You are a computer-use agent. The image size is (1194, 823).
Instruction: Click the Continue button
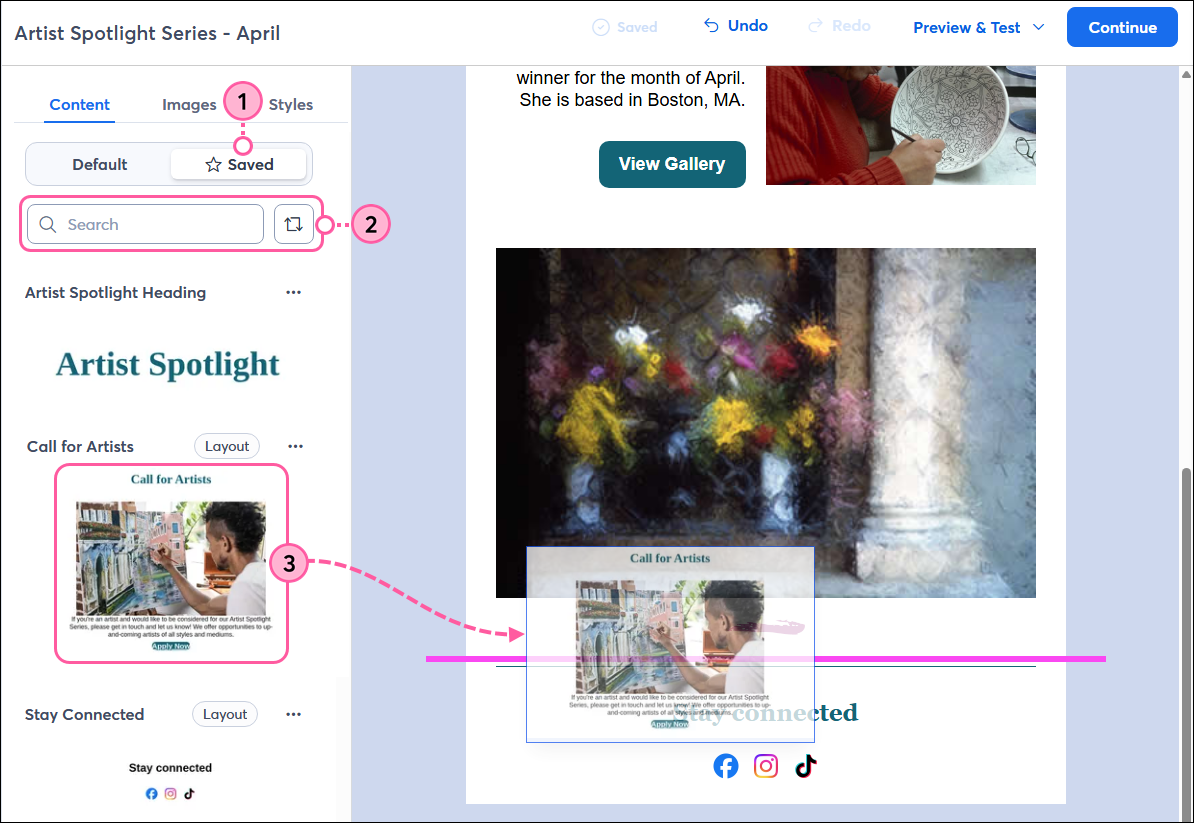point(1121,27)
